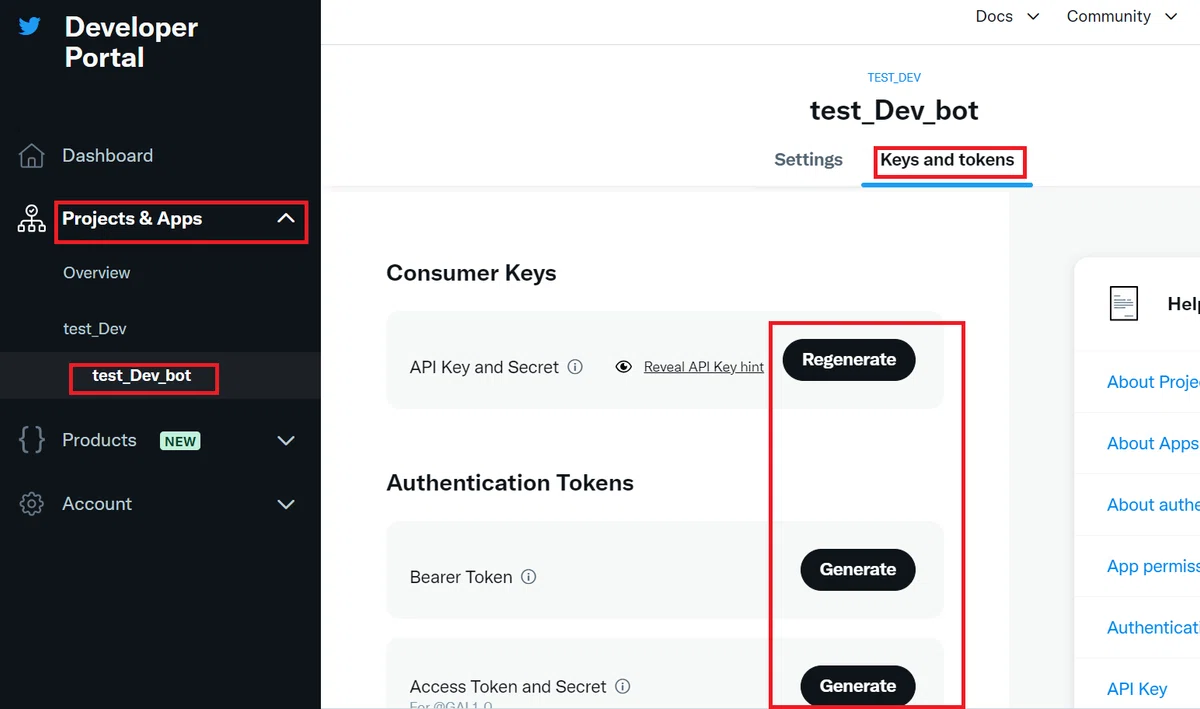Open the Community dropdown menu
The image size is (1200, 709).
[1122, 16]
